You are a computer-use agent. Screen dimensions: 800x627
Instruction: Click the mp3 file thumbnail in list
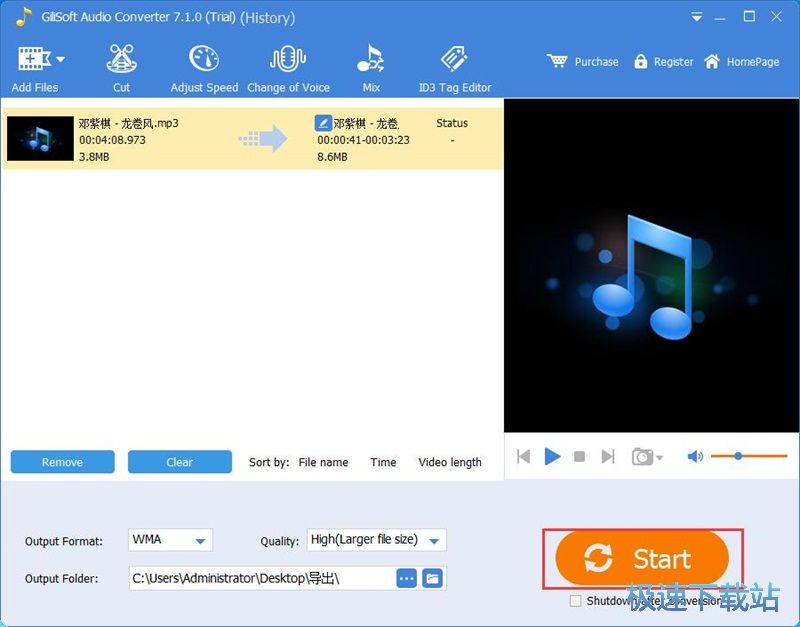[40, 138]
